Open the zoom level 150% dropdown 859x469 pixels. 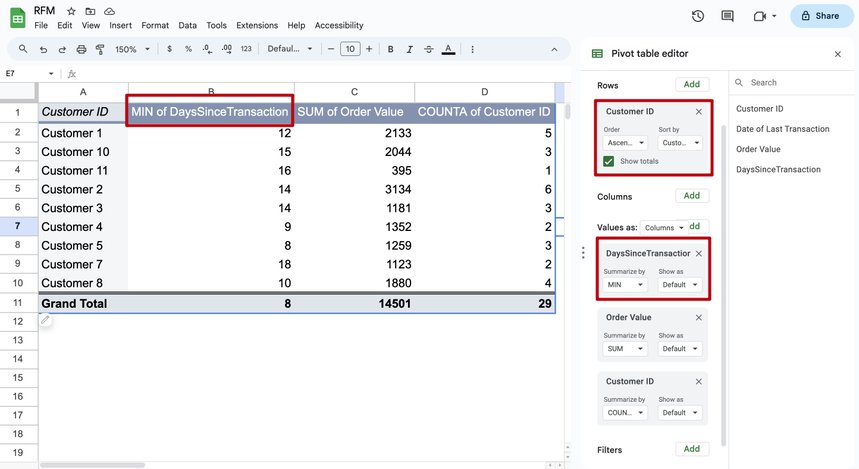pyautogui.click(x=132, y=49)
